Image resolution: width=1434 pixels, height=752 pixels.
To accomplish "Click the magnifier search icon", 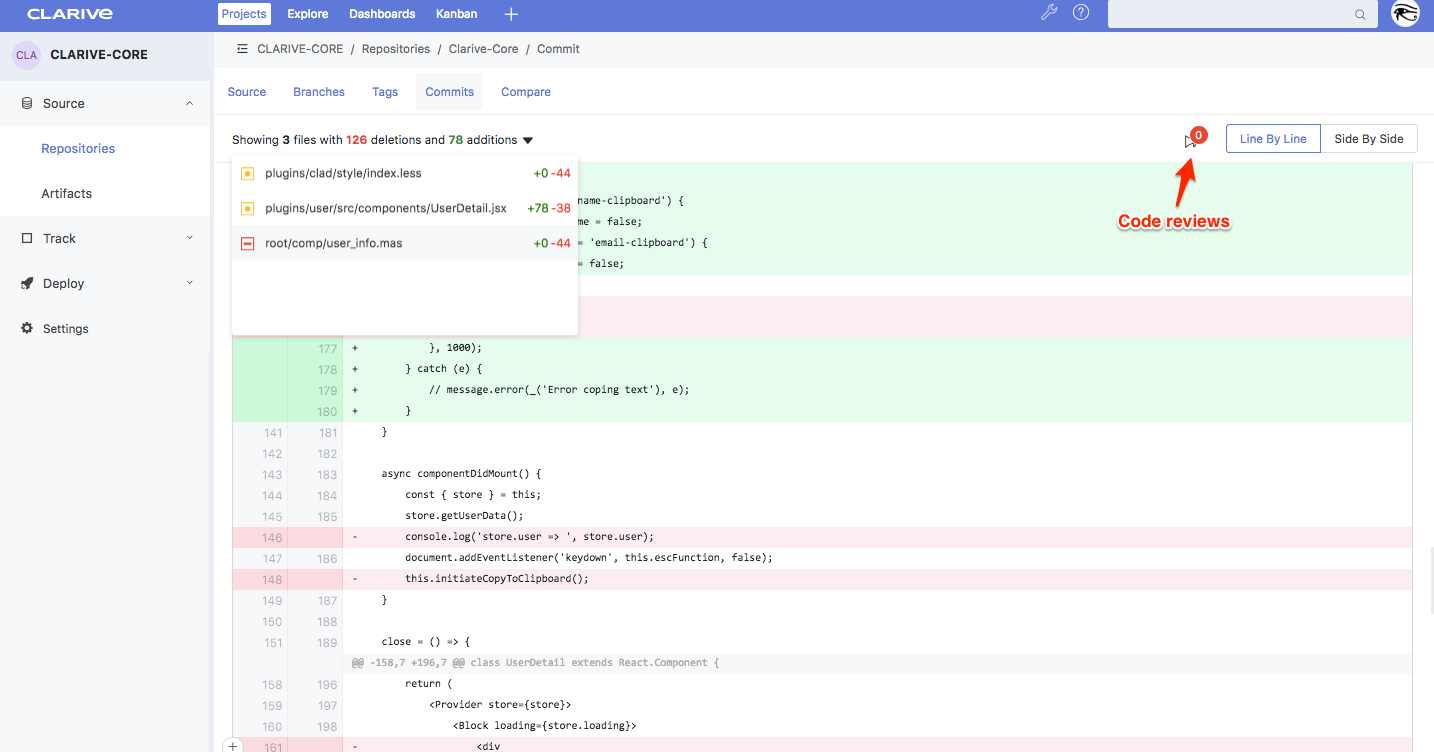I will (x=1360, y=15).
